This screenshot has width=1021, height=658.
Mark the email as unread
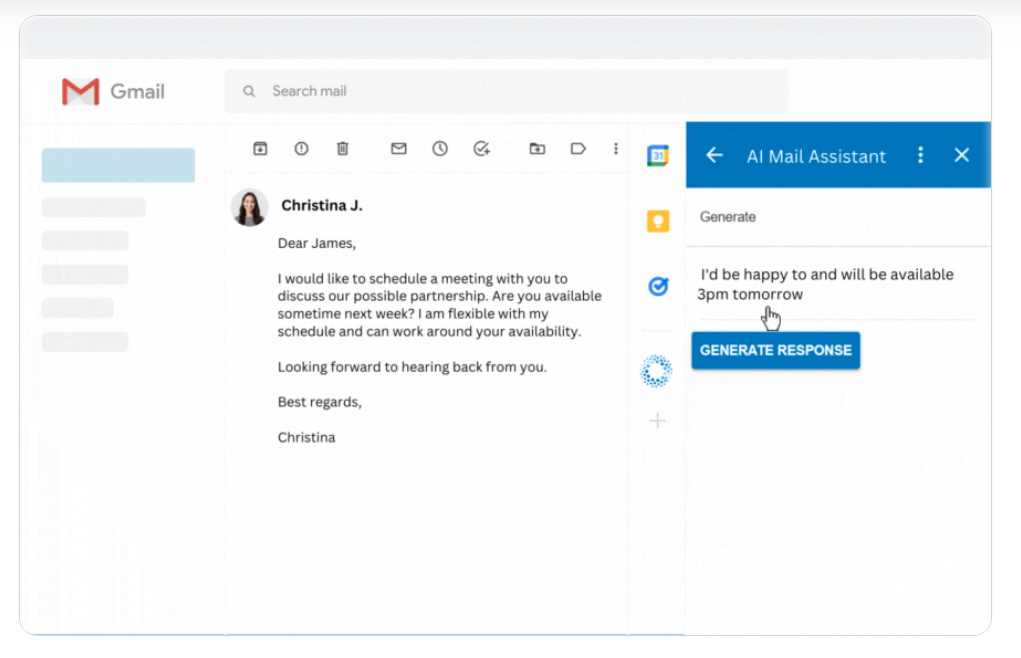click(398, 148)
